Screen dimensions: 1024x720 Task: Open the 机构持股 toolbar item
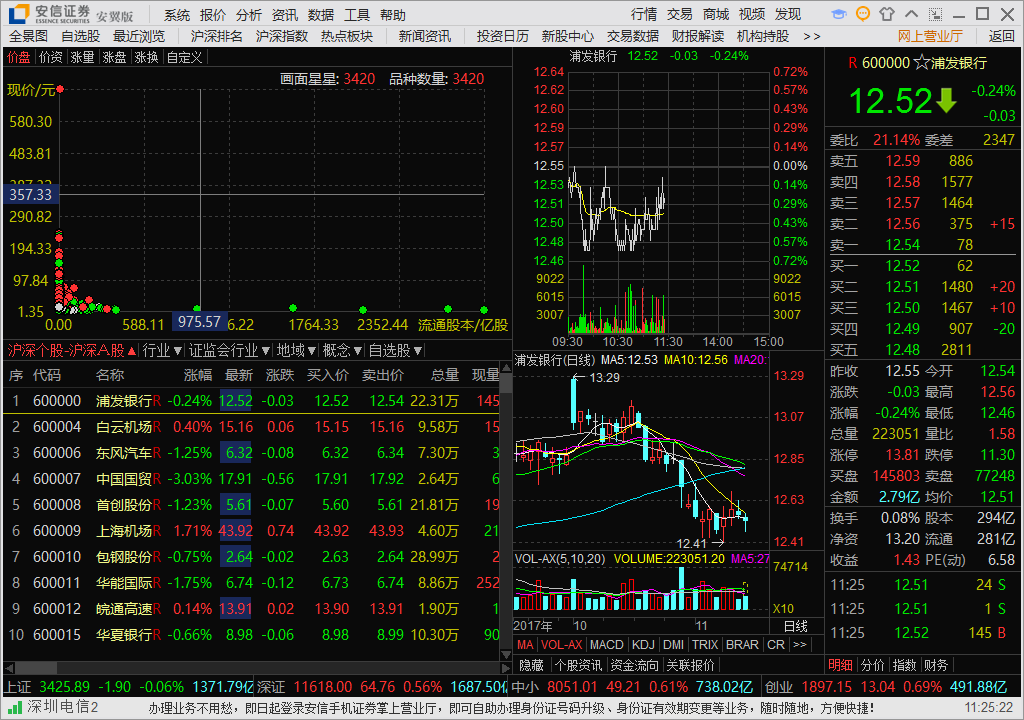pos(763,37)
